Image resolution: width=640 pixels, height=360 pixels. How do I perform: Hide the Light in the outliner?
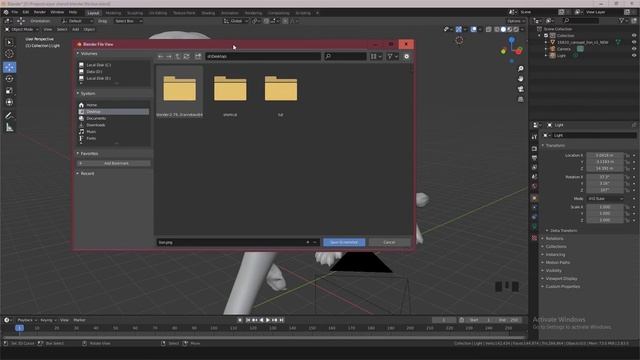point(634,55)
